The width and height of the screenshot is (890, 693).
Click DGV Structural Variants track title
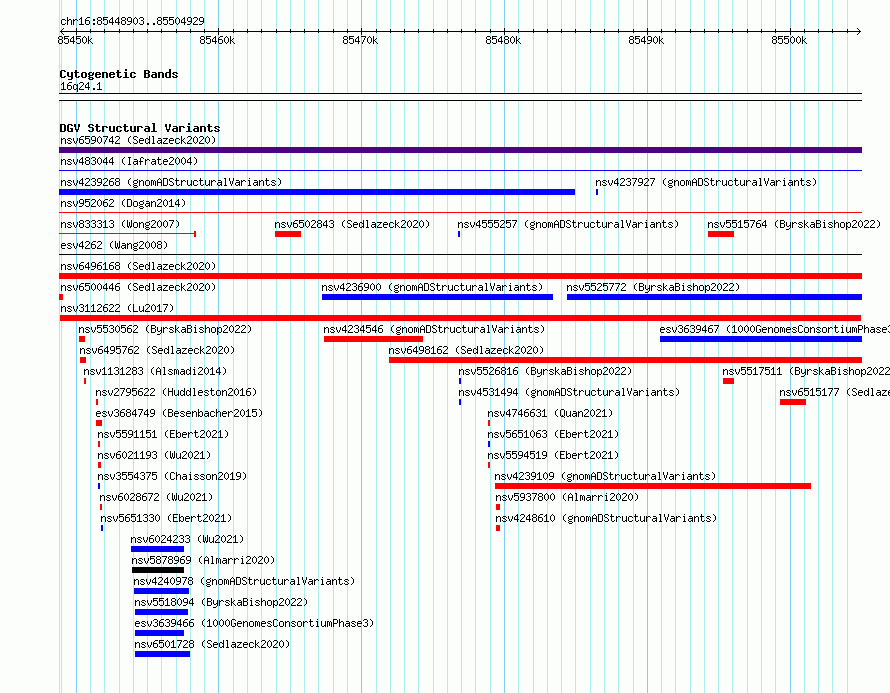click(140, 128)
